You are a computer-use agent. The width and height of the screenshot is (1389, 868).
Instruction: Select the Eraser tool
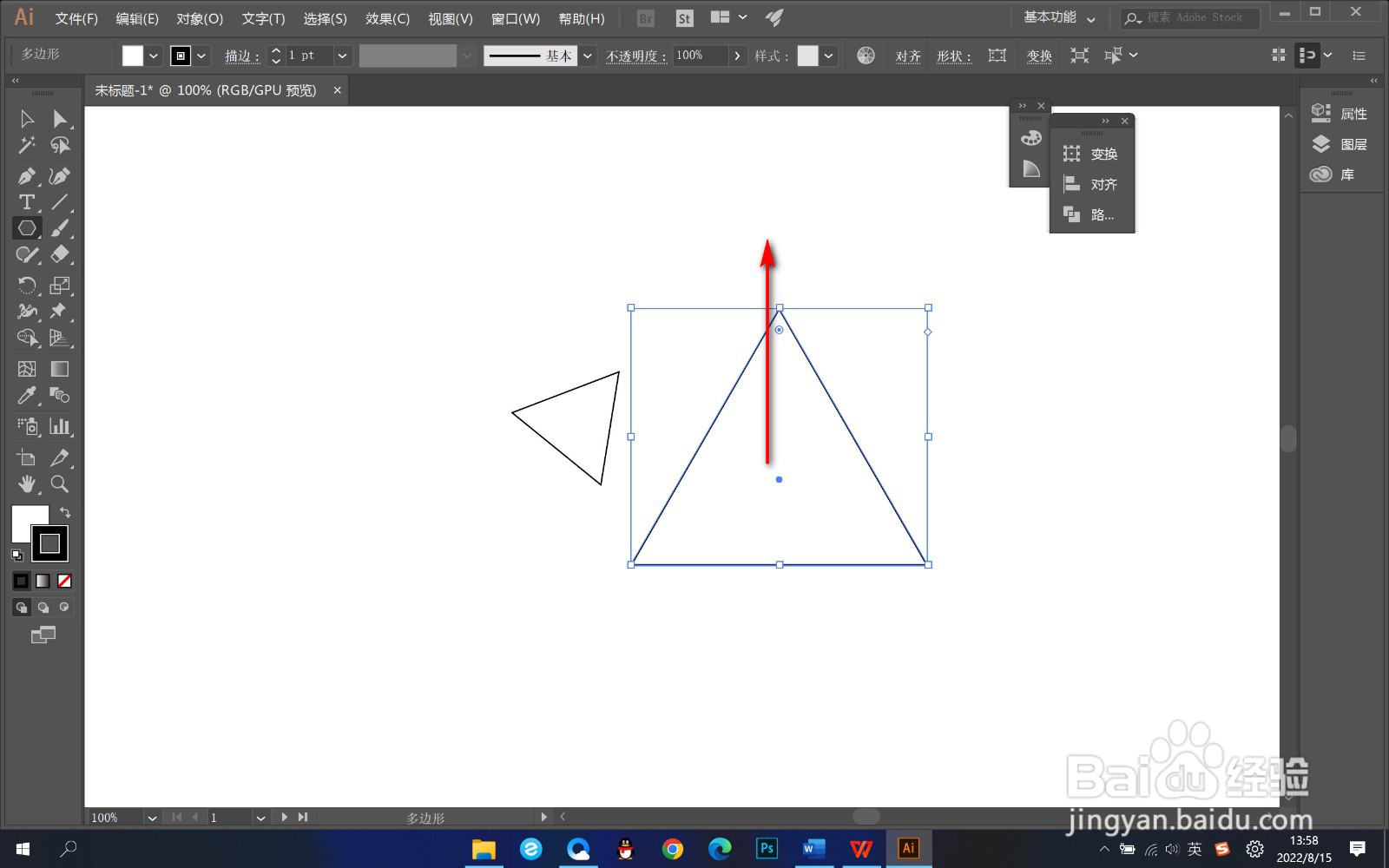(60, 254)
